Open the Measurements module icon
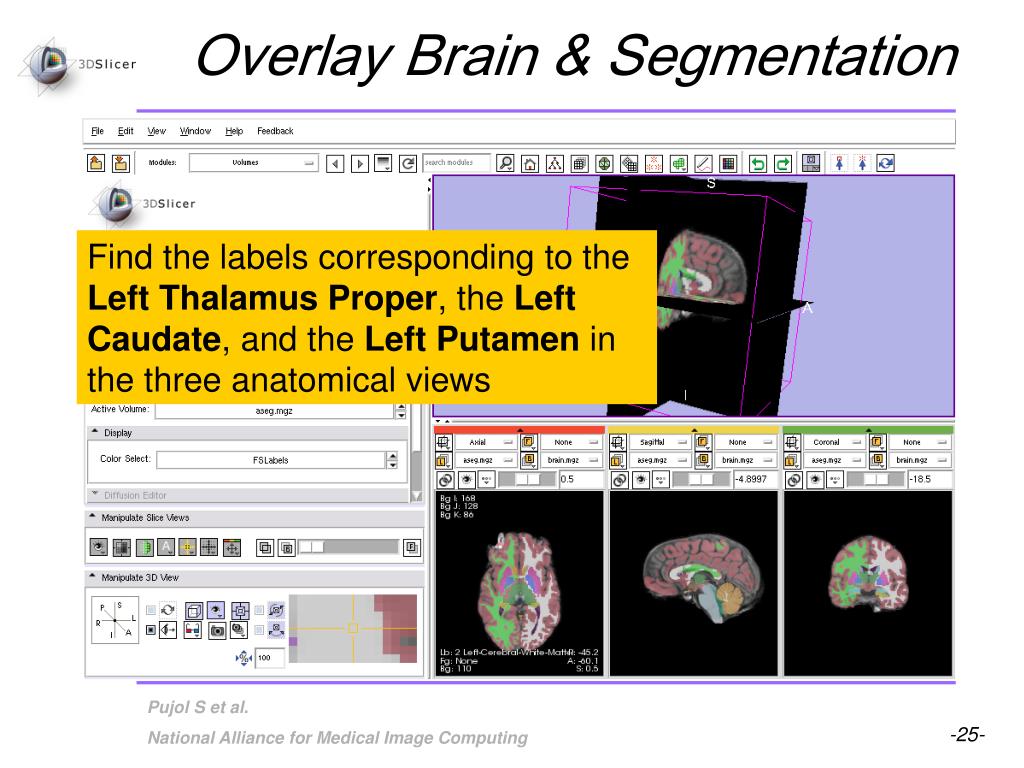Viewport: 1024px width, 768px height. [703, 163]
